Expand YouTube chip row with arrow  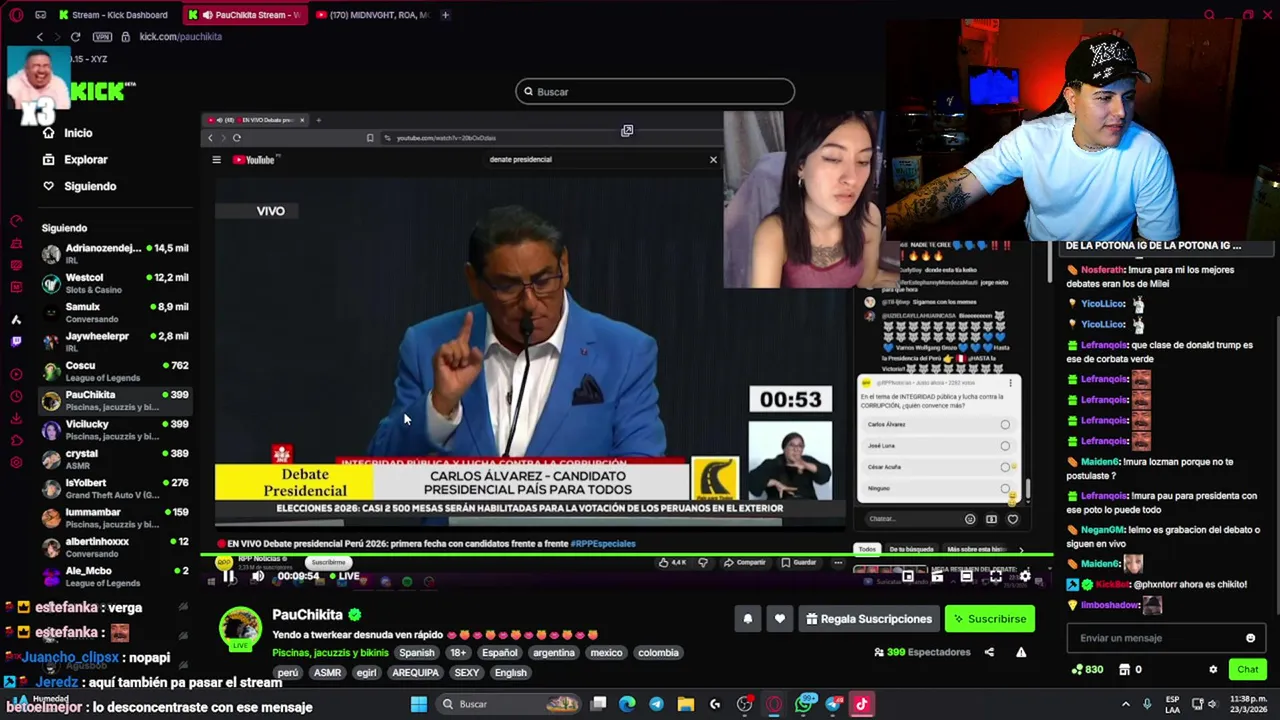(1021, 549)
